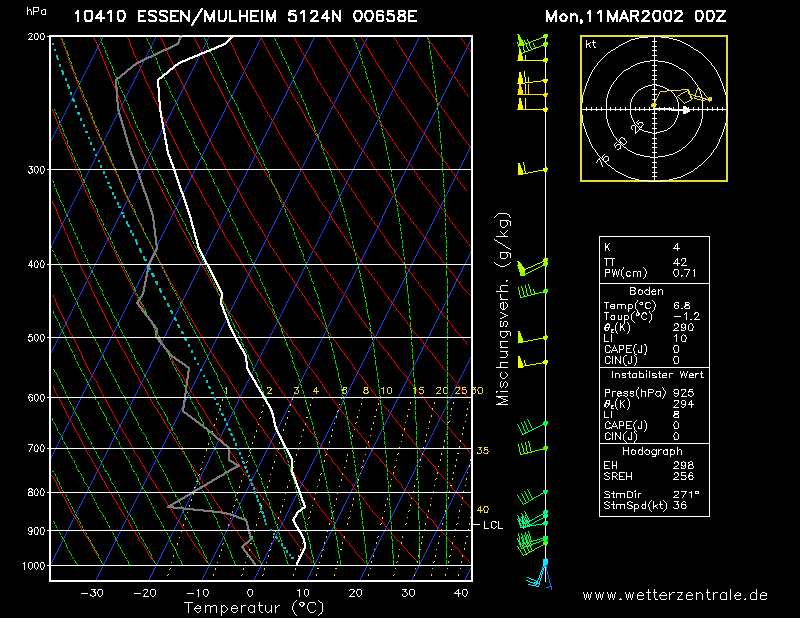
Task: Click the Boden LI value 10
Action: [x=680, y=338]
